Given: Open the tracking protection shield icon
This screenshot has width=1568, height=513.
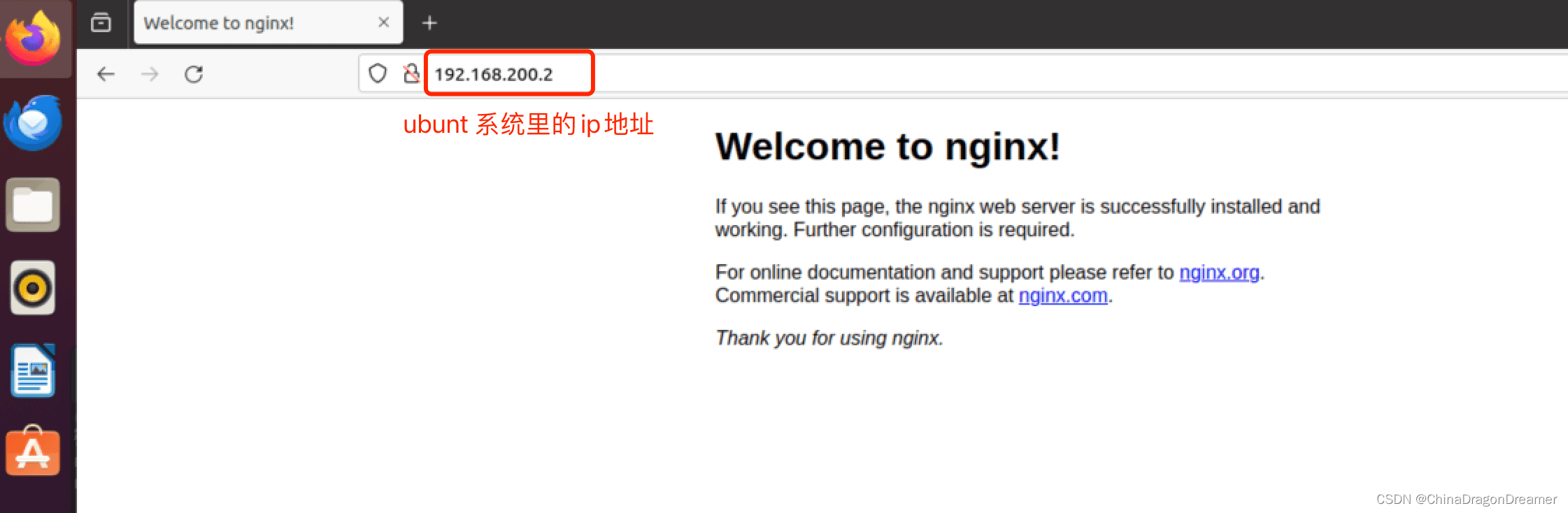Looking at the screenshot, I should (x=378, y=73).
